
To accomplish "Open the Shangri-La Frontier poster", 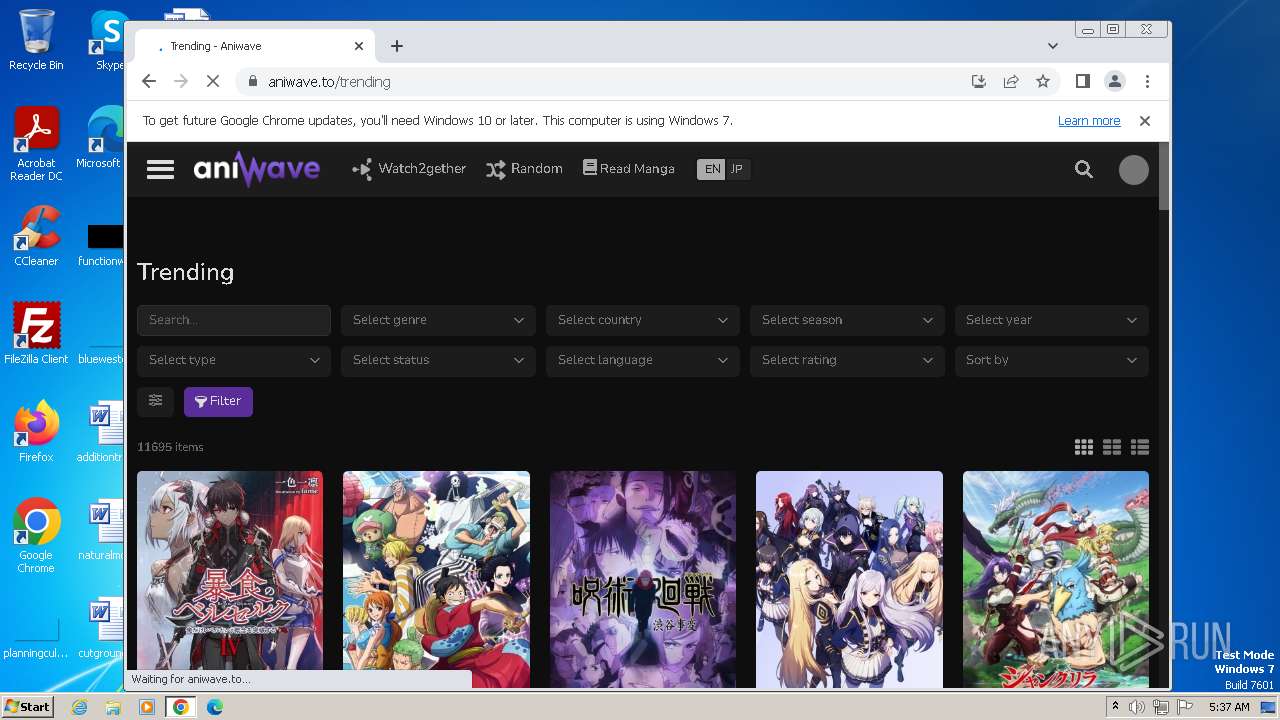I will pos(1056,579).
